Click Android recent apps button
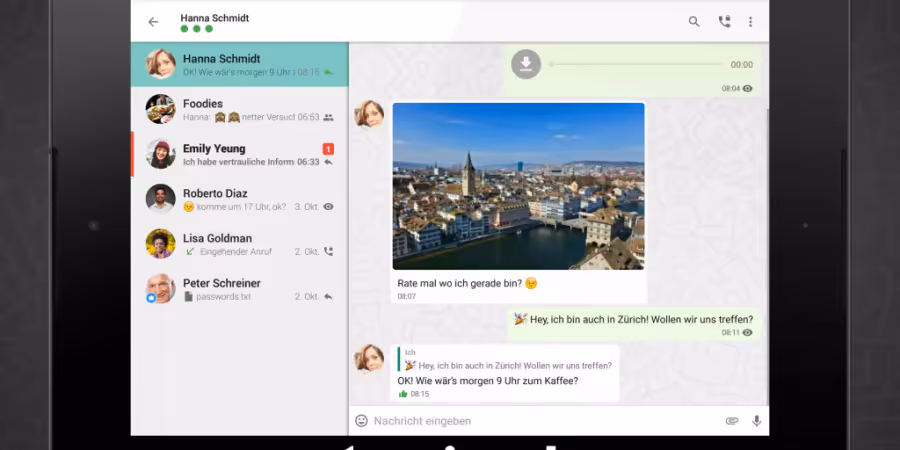The width and height of the screenshot is (900, 450). [551, 447]
